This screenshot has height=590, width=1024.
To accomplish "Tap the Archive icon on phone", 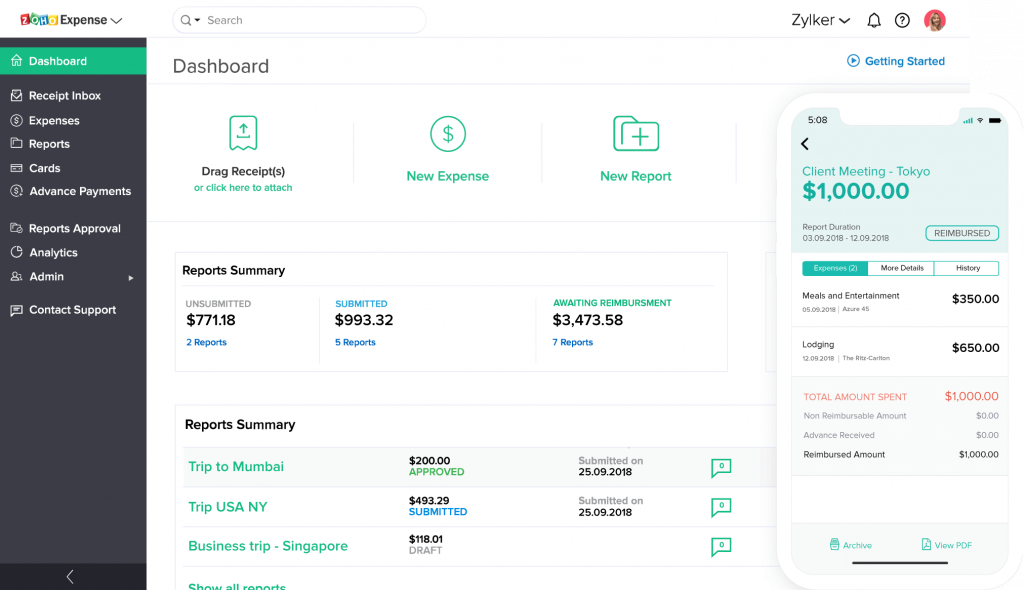I will (x=834, y=544).
